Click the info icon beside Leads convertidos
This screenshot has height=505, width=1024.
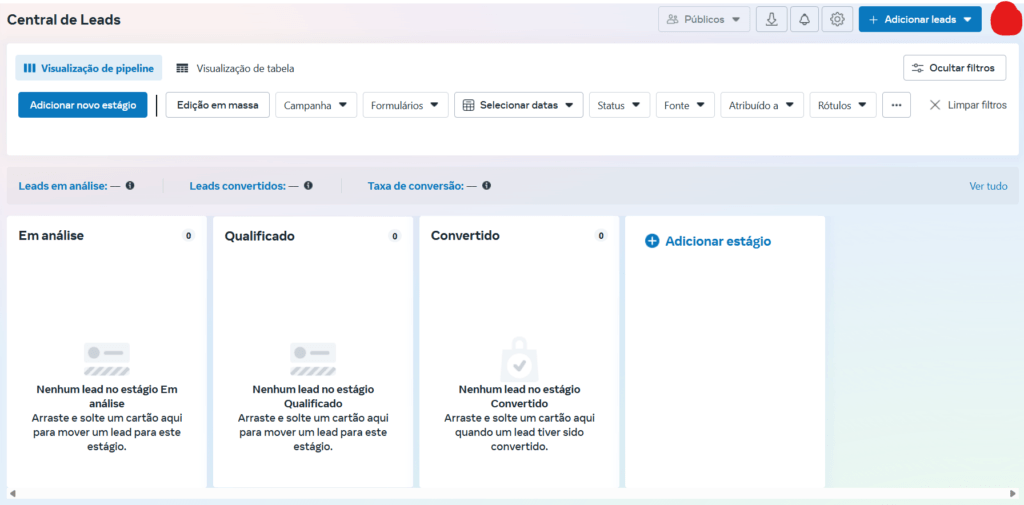point(308,186)
